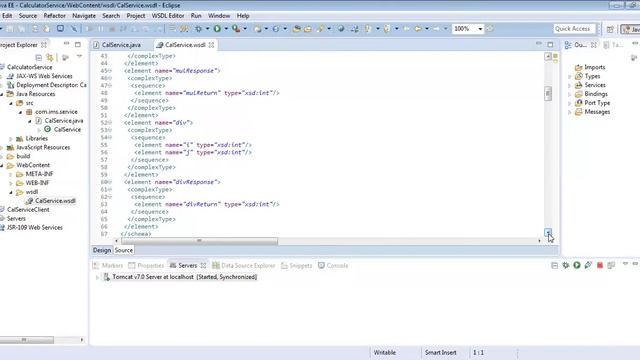
Task: Click the Open Task folder icon in toolbar
Action: pos(308,29)
